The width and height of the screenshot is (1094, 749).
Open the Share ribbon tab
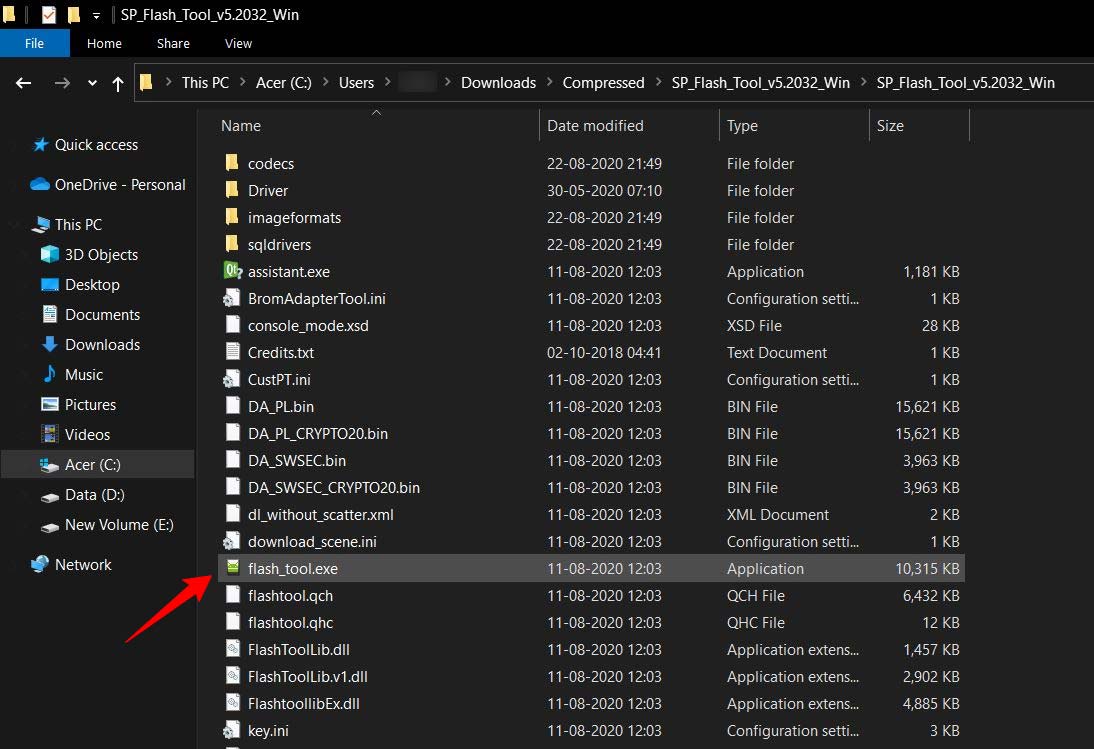coord(173,43)
